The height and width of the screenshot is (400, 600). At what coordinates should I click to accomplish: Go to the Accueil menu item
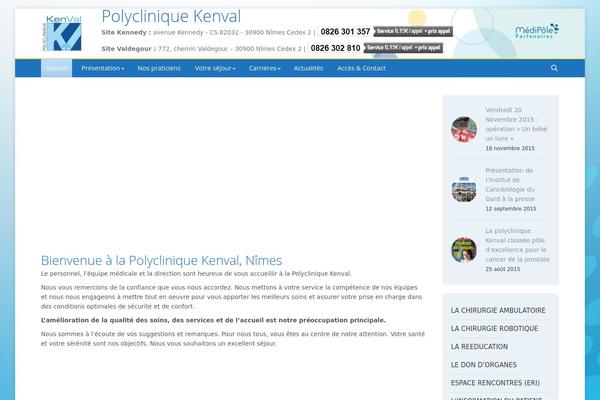point(57,68)
